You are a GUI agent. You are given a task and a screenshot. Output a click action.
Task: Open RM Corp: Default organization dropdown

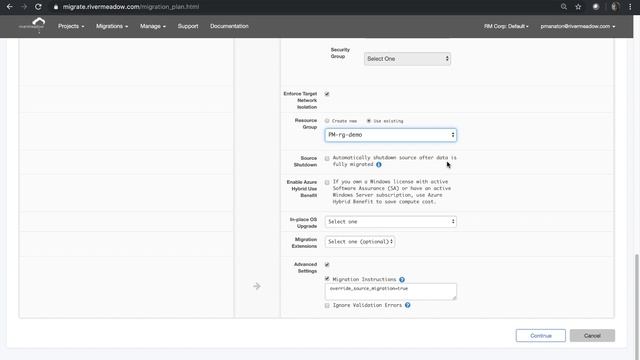pyautogui.click(x=506, y=26)
